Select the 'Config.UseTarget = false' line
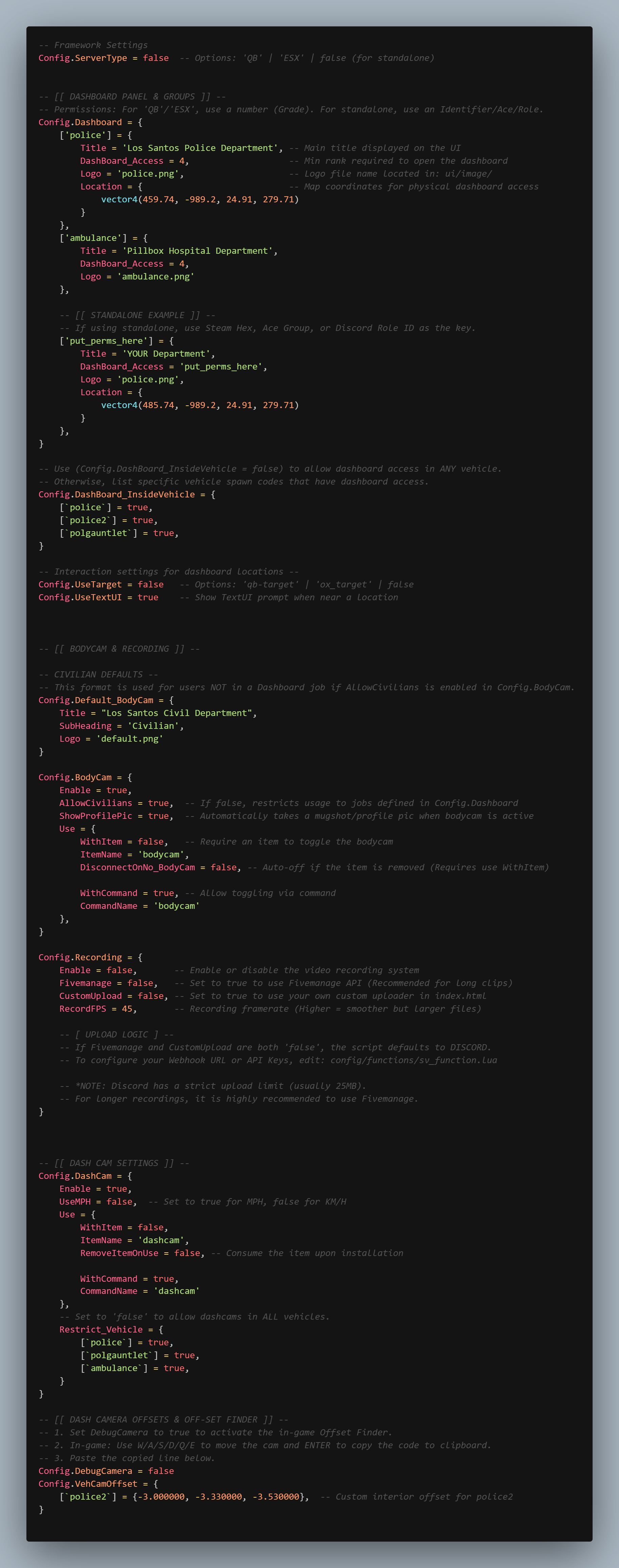The image size is (619, 1568). pos(101,584)
